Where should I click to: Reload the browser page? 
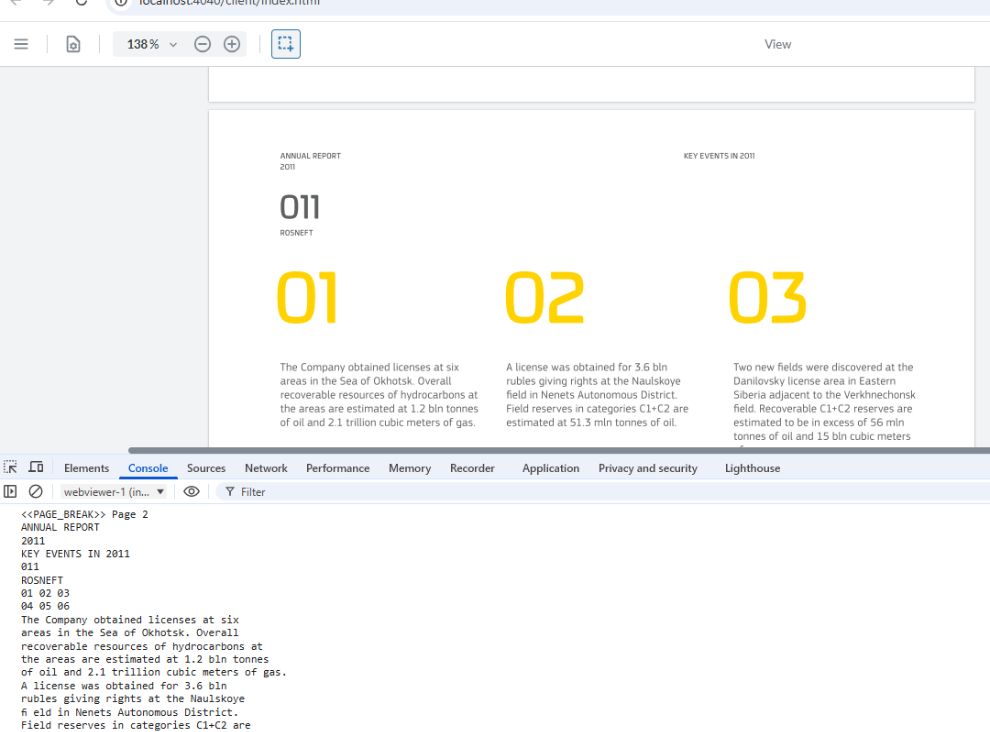coord(81,2)
